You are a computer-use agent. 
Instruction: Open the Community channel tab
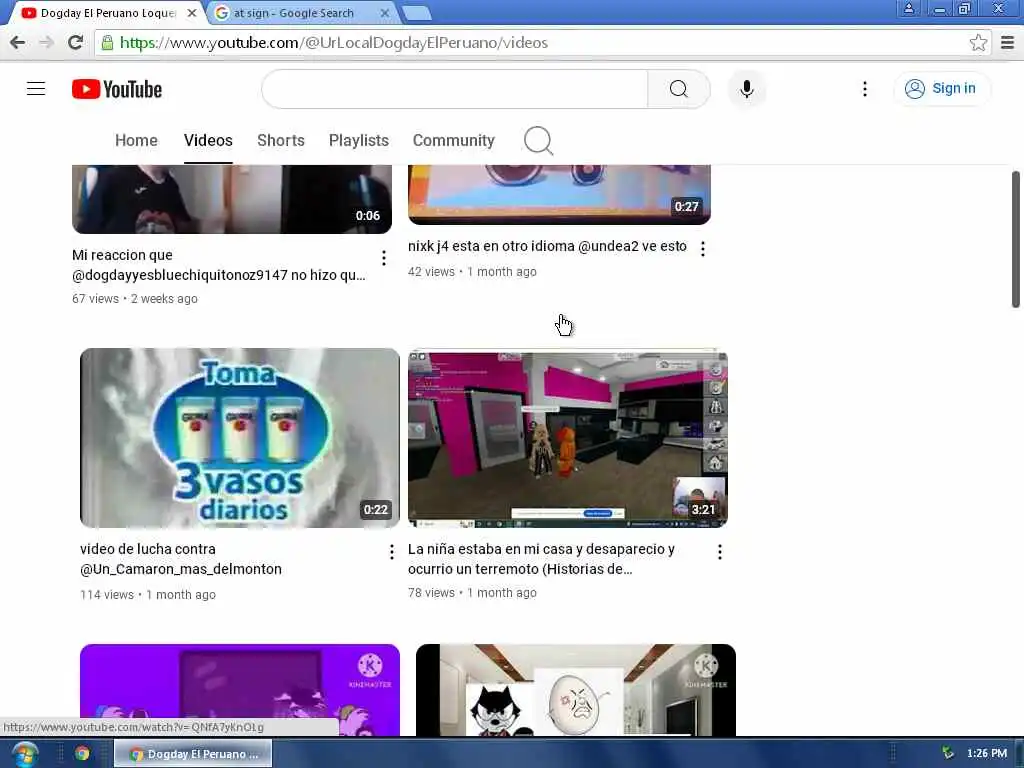pos(454,140)
